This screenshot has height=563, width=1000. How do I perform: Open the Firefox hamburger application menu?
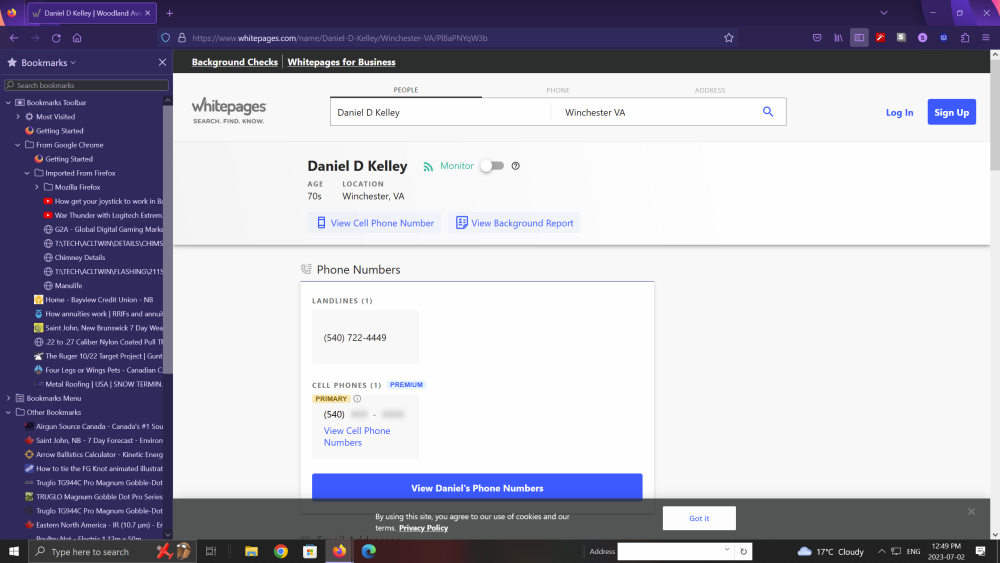point(986,38)
